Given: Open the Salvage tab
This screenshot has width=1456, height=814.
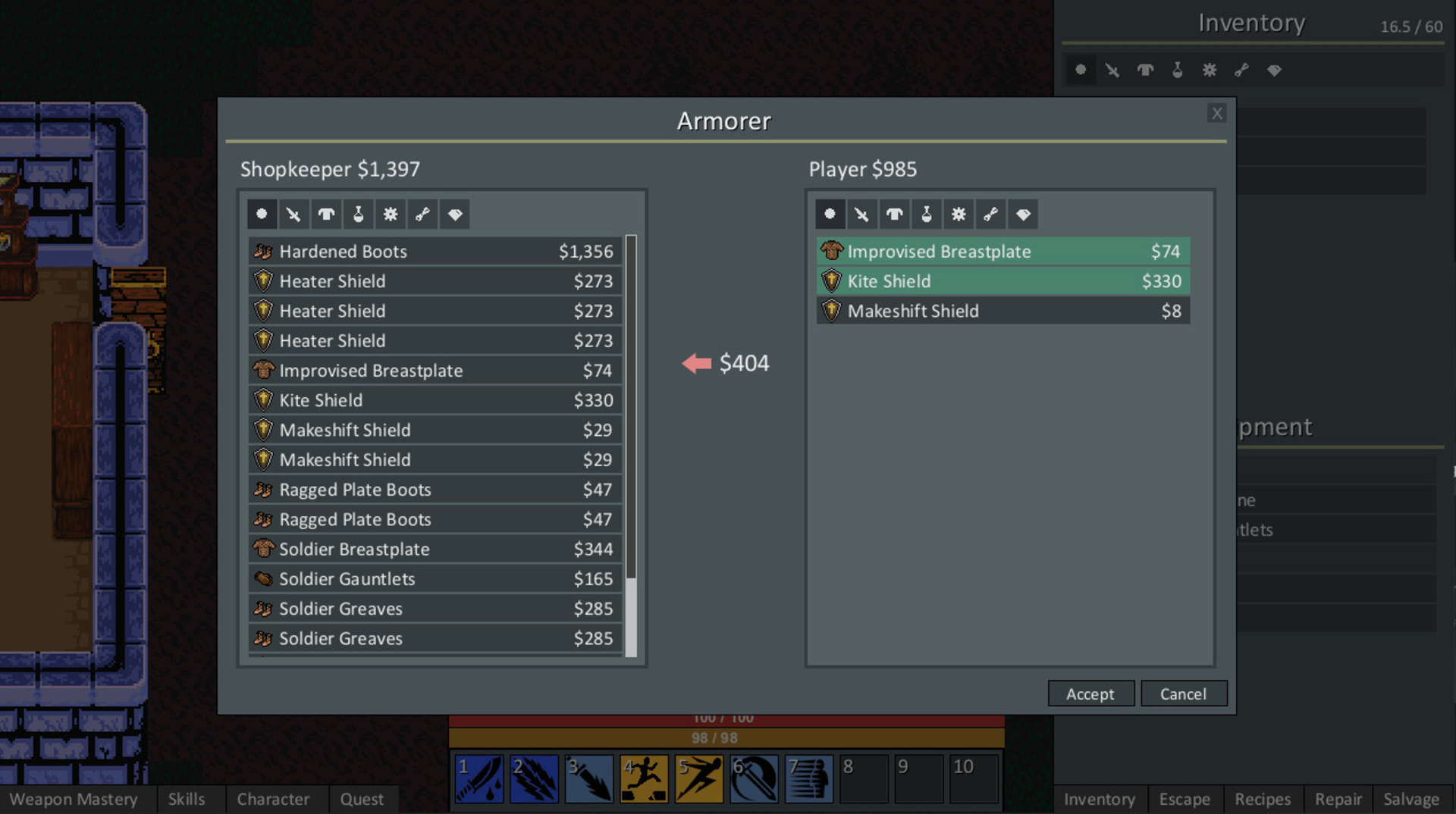Looking at the screenshot, I should (1411, 799).
